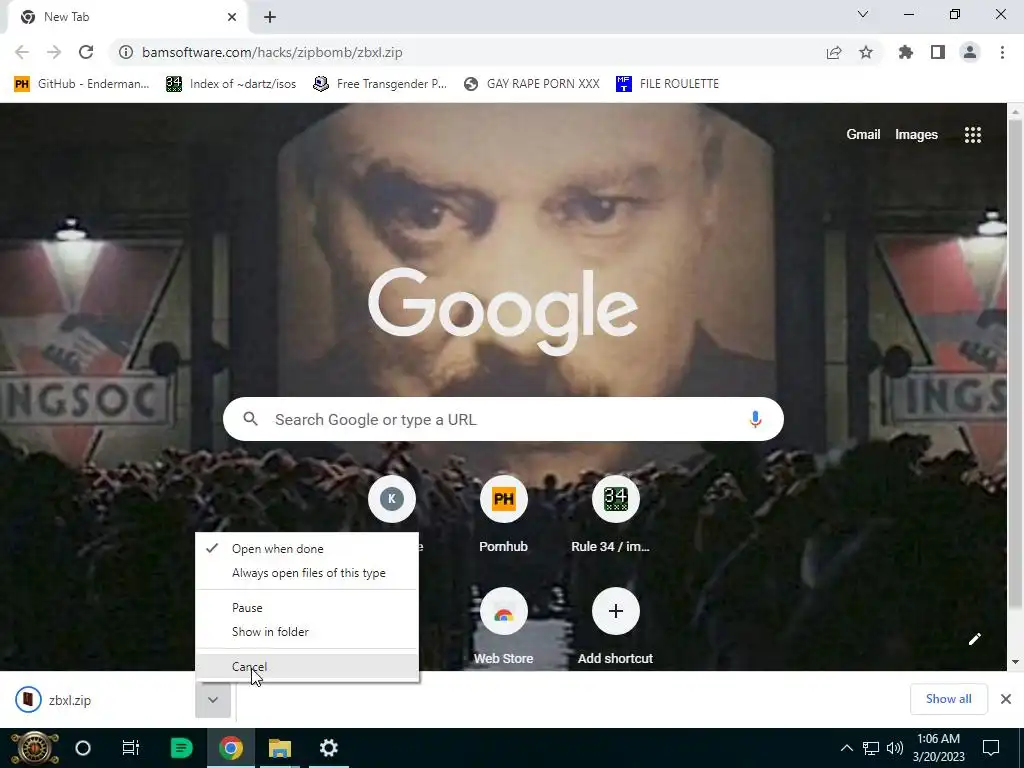Choose Show in folder
Screen dimensions: 1024x768
307,632
